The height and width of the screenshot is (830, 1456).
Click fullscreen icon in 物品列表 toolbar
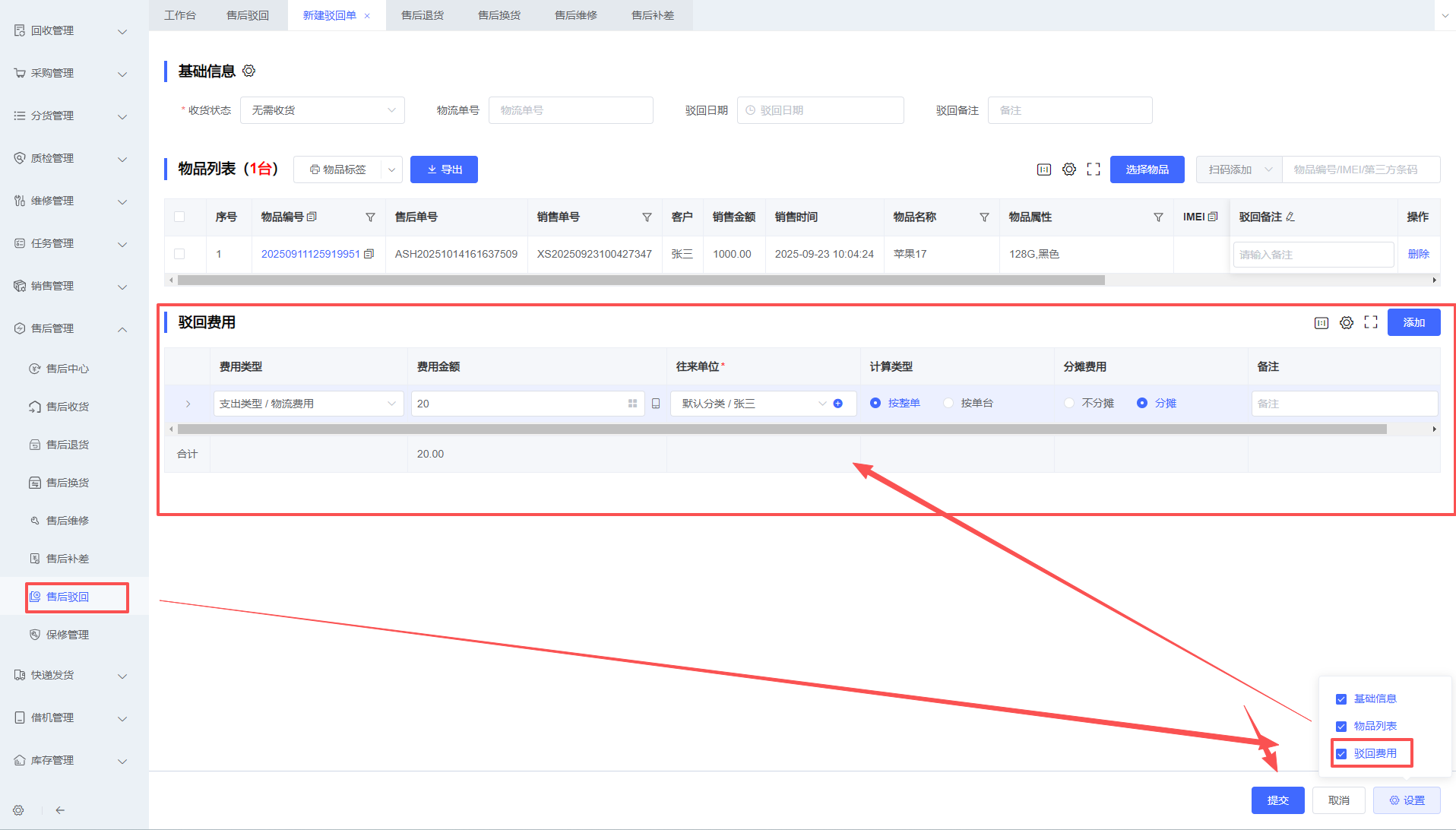pyautogui.click(x=1094, y=169)
